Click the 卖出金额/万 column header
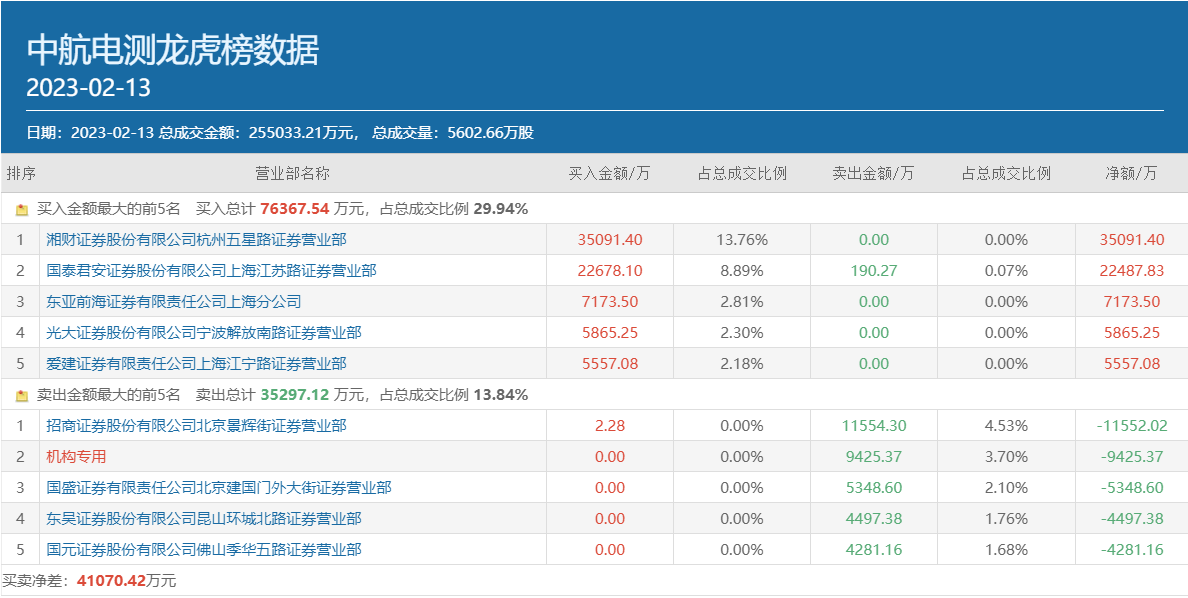 [873, 173]
